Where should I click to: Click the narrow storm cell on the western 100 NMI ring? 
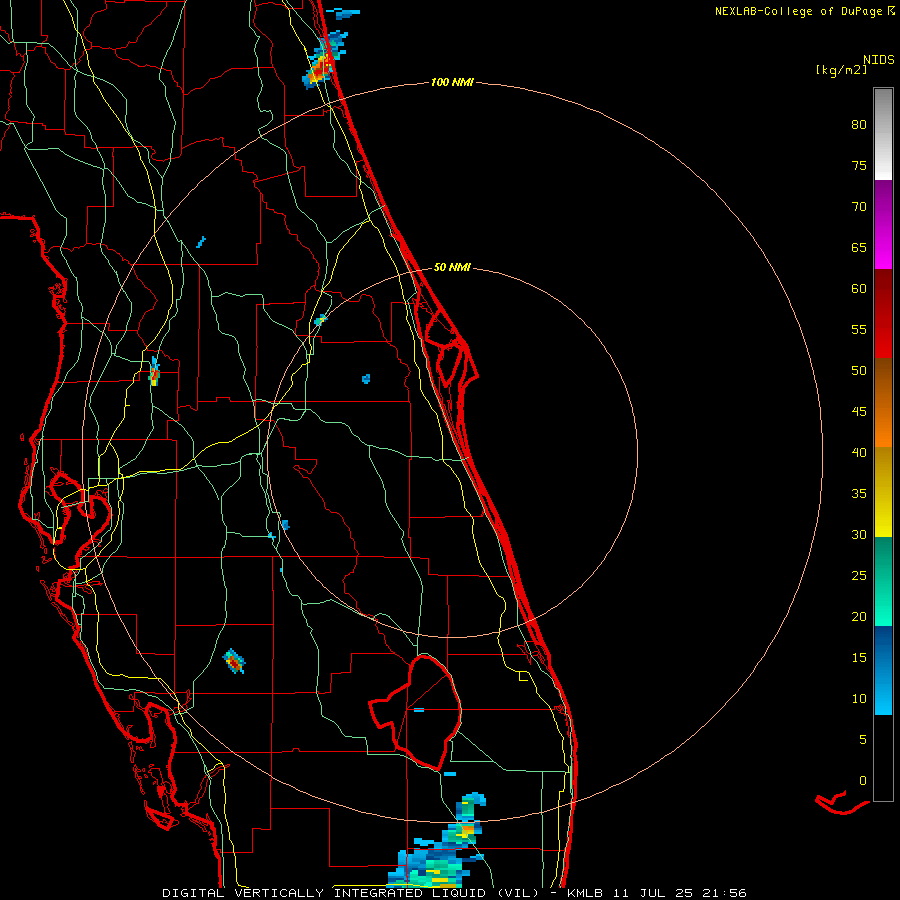click(x=154, y=372)
